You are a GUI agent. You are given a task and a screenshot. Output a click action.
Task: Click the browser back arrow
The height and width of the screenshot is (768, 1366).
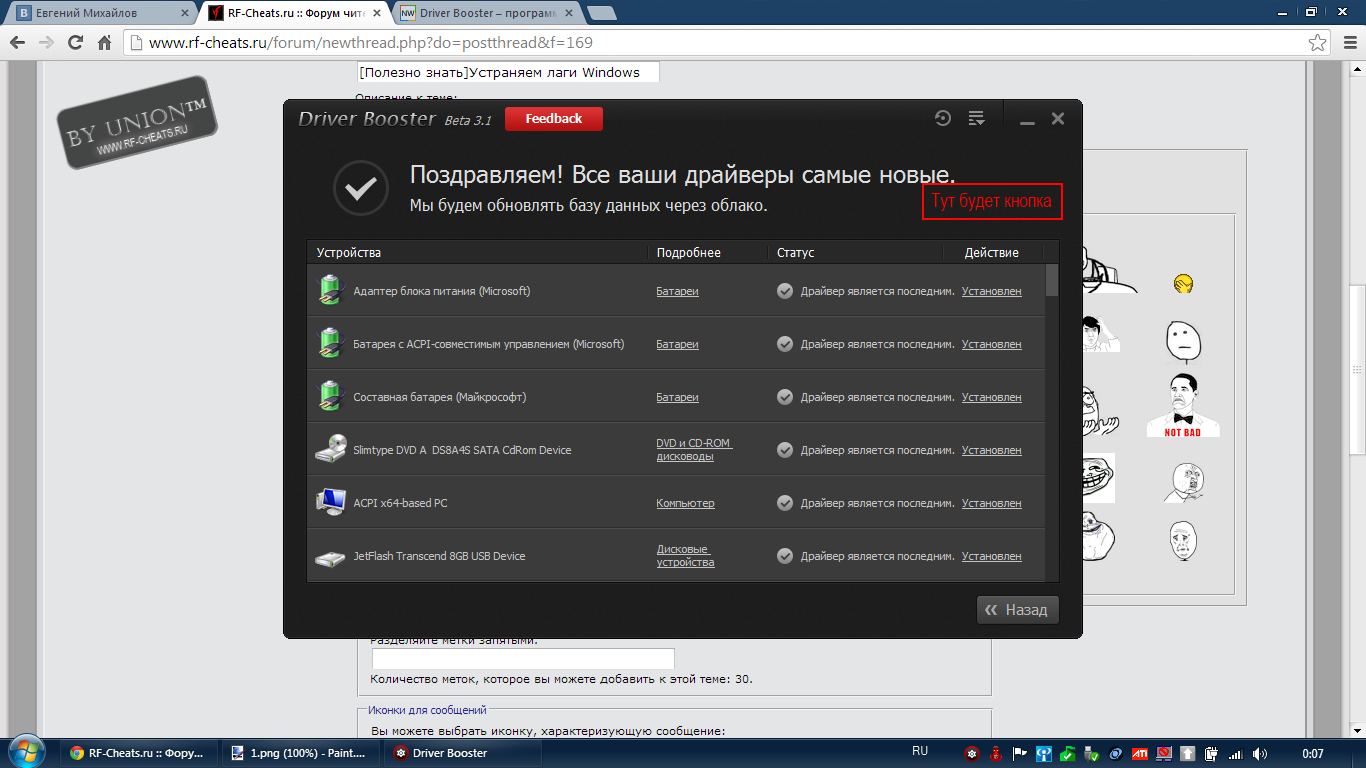pos(16,43)
